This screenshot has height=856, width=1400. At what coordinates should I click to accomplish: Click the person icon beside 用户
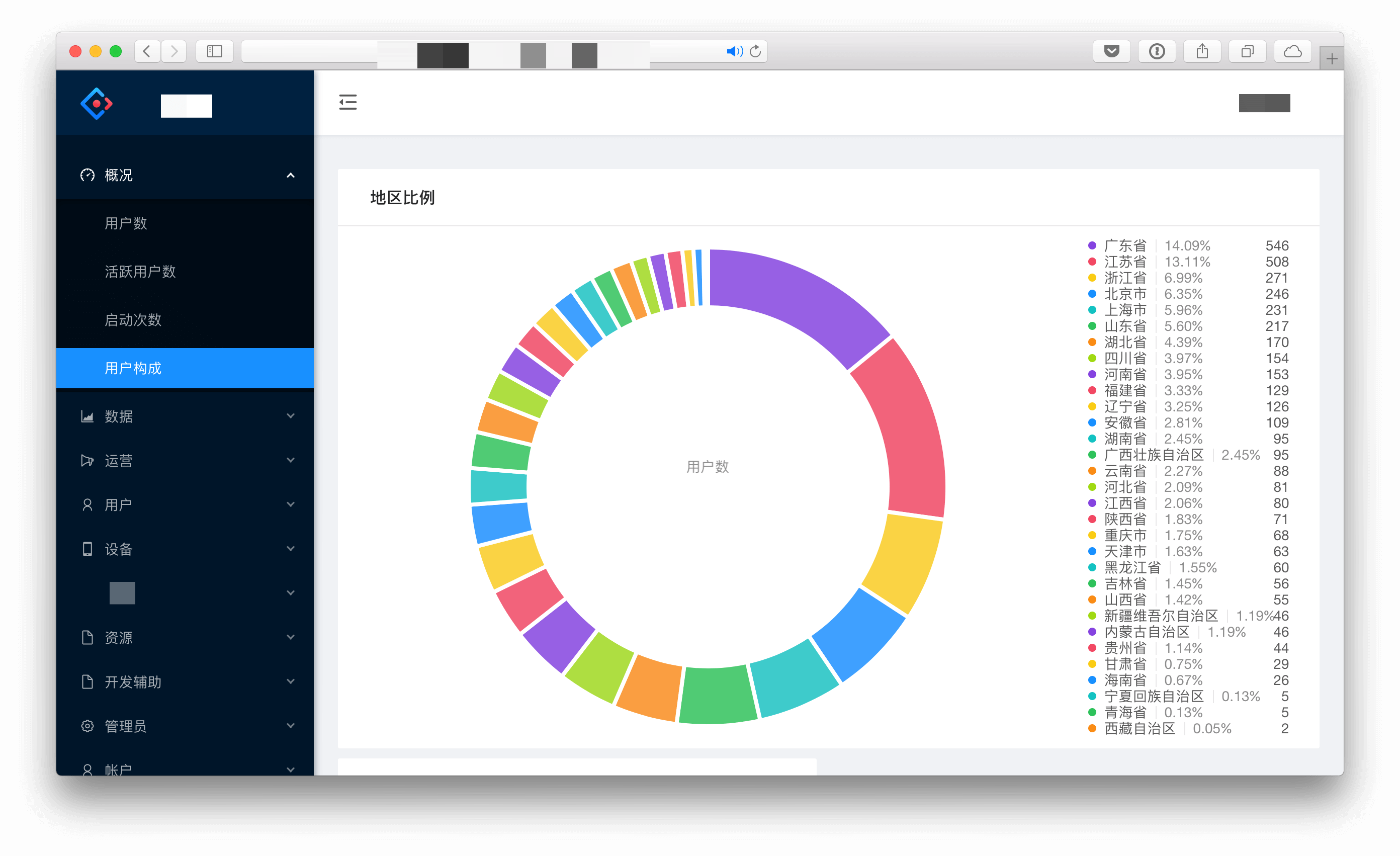point(87,505)
